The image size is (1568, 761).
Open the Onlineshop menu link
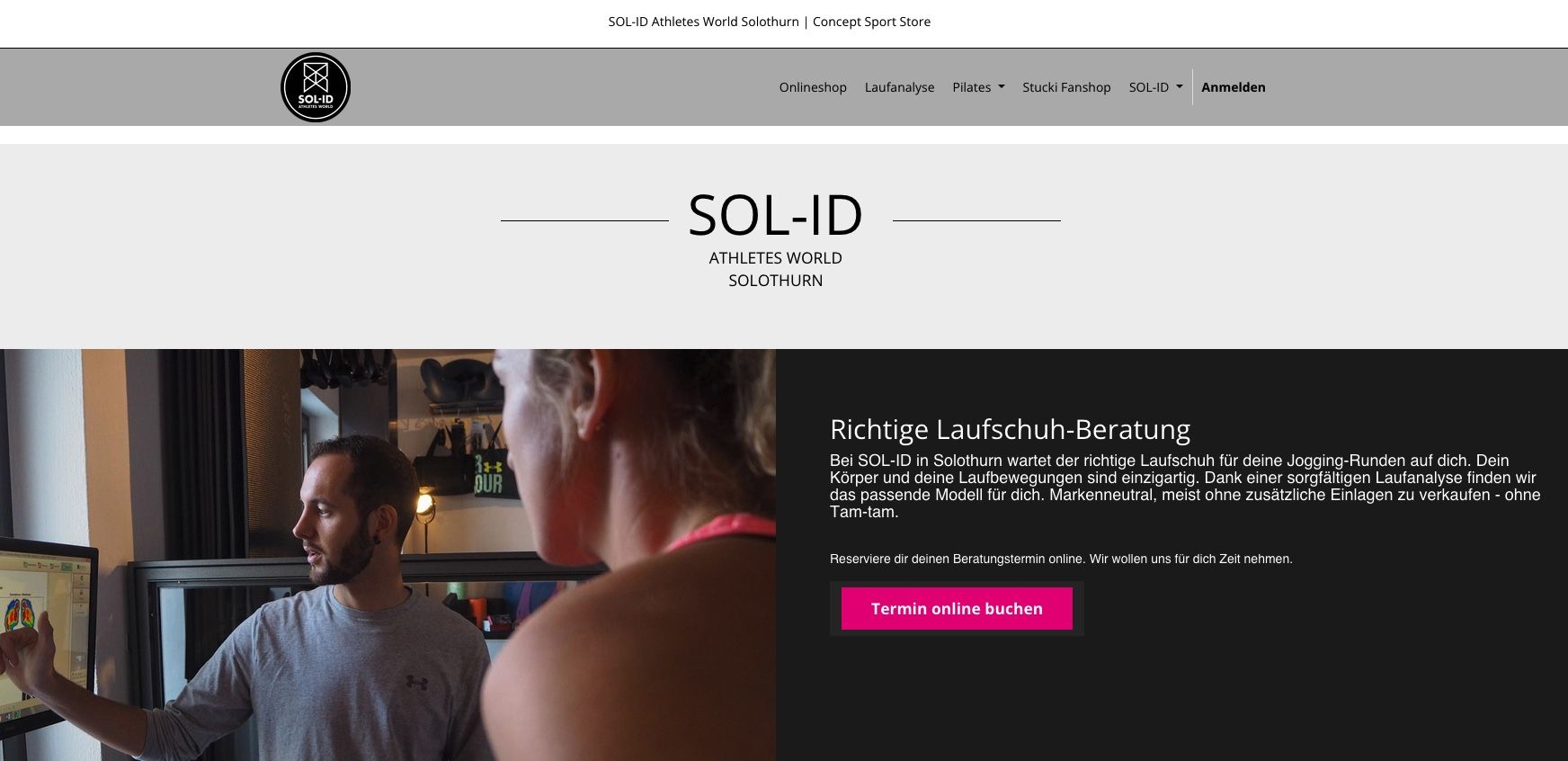click(x=813, y=87)
